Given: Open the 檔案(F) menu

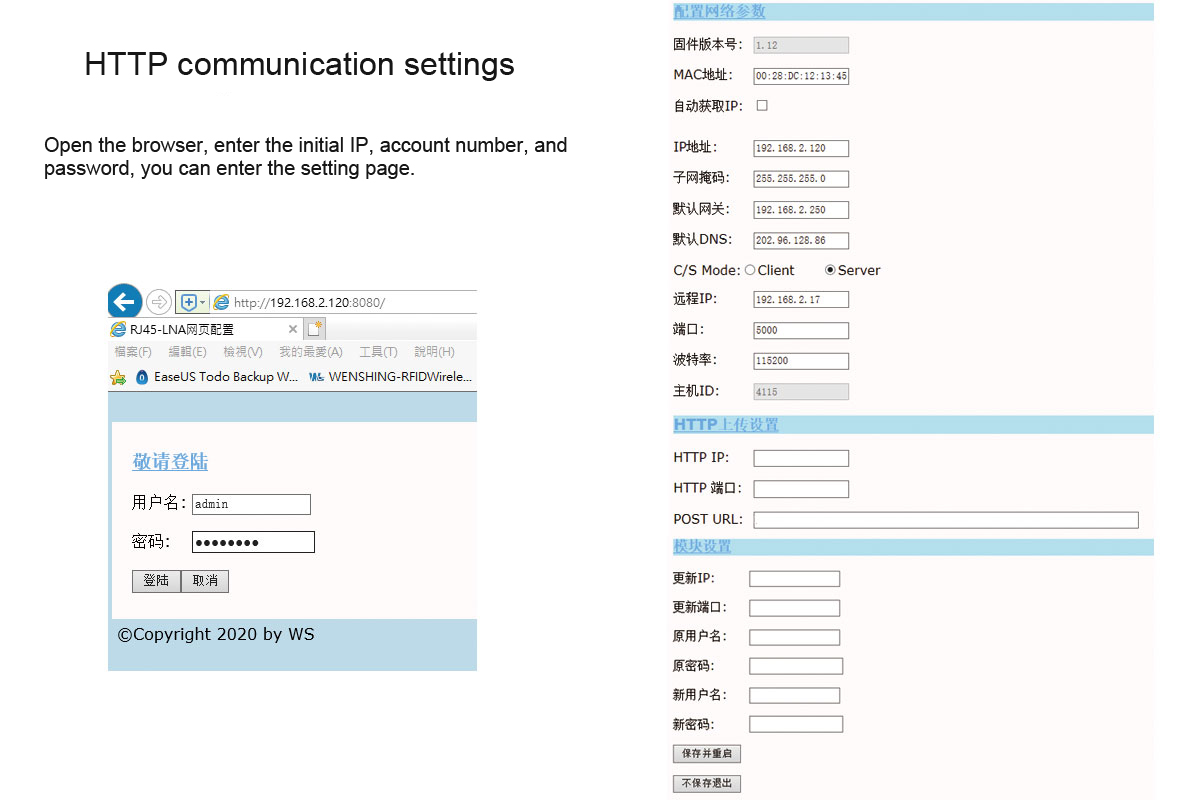Looking at the screenshot, I should click(133, 352).
